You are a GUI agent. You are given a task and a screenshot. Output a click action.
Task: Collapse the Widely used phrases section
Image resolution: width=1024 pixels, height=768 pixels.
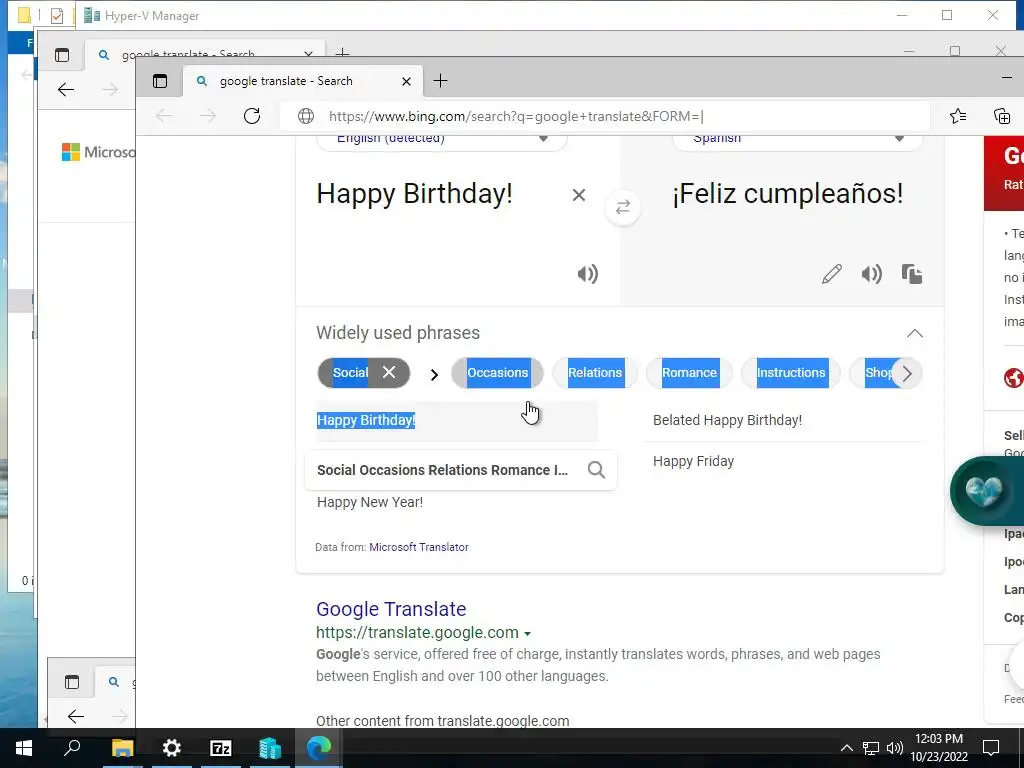point(915,333)
